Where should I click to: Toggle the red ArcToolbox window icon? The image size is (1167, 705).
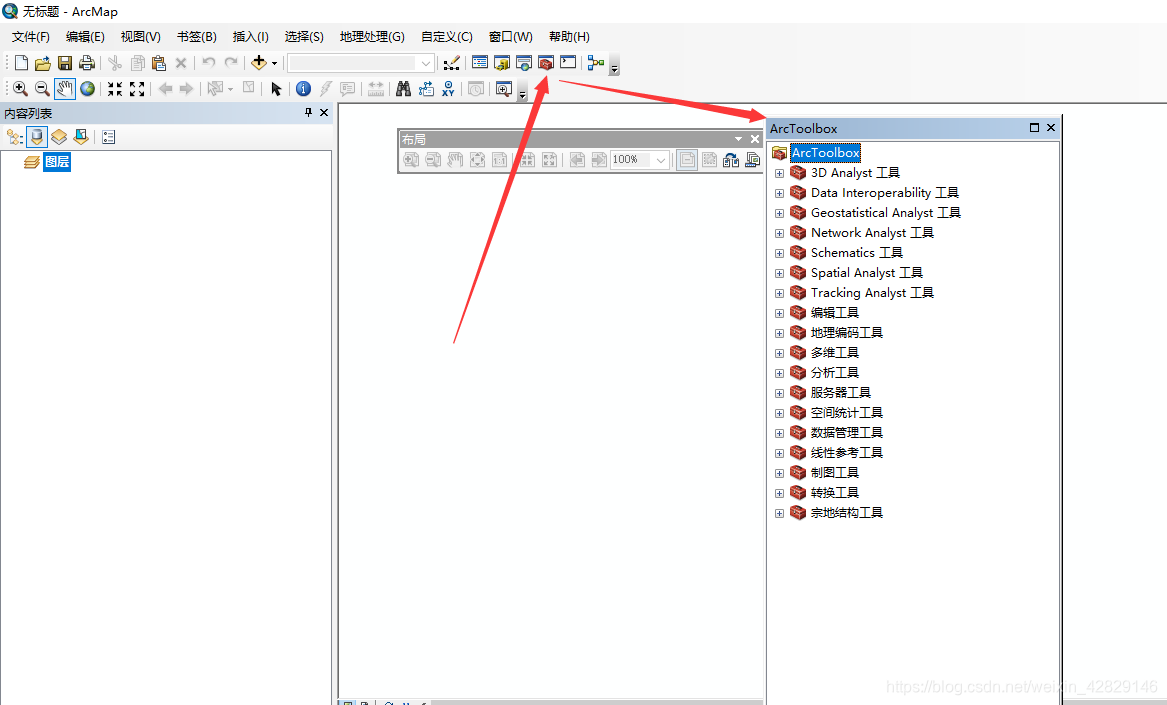(x=546, y=63)
